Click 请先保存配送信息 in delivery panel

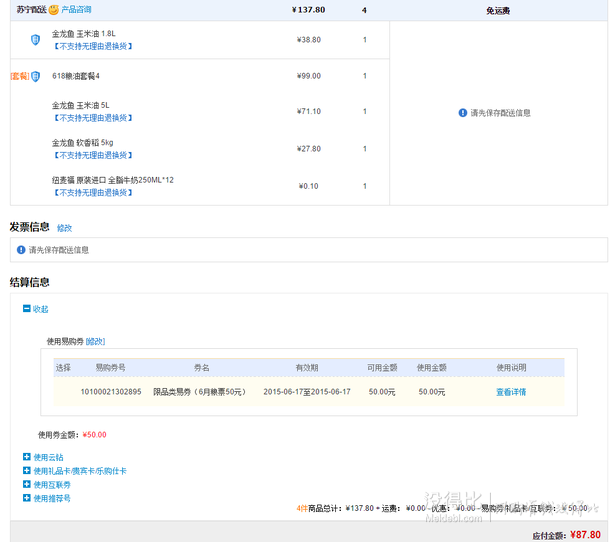click(501, 113)
